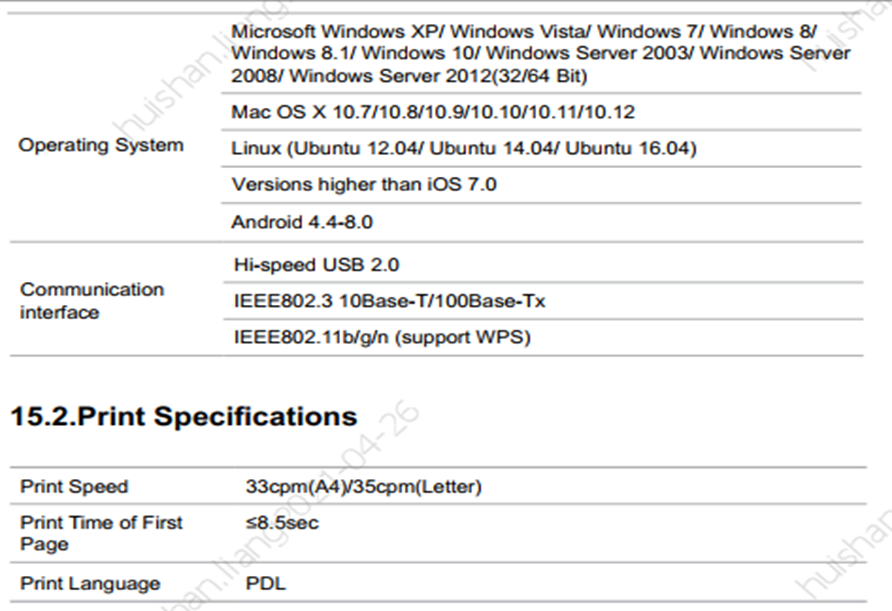
Task: Click the 15.2.Print Specifications heading
Action: click(184, 416)
